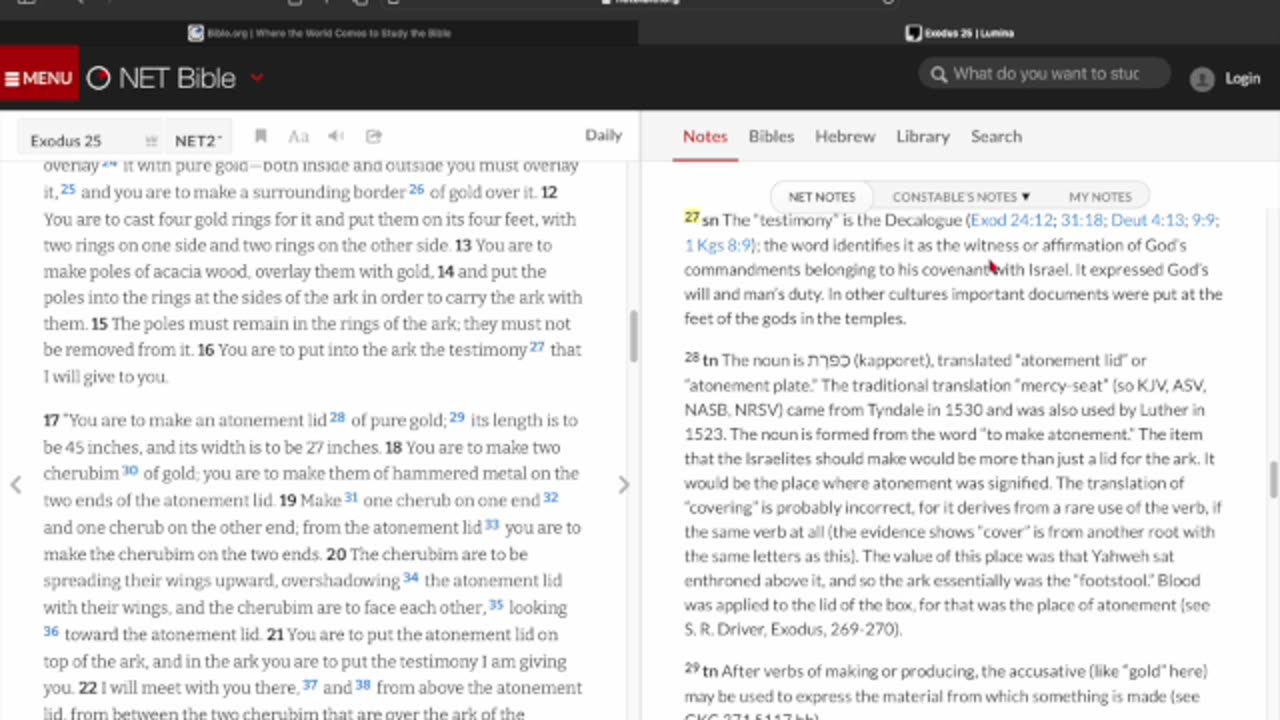Click the Deut 4:13 reference link
Image resolution: width=1280 pixels, height=720 pixels.
pyautogui.click(x=1147, y=220)
